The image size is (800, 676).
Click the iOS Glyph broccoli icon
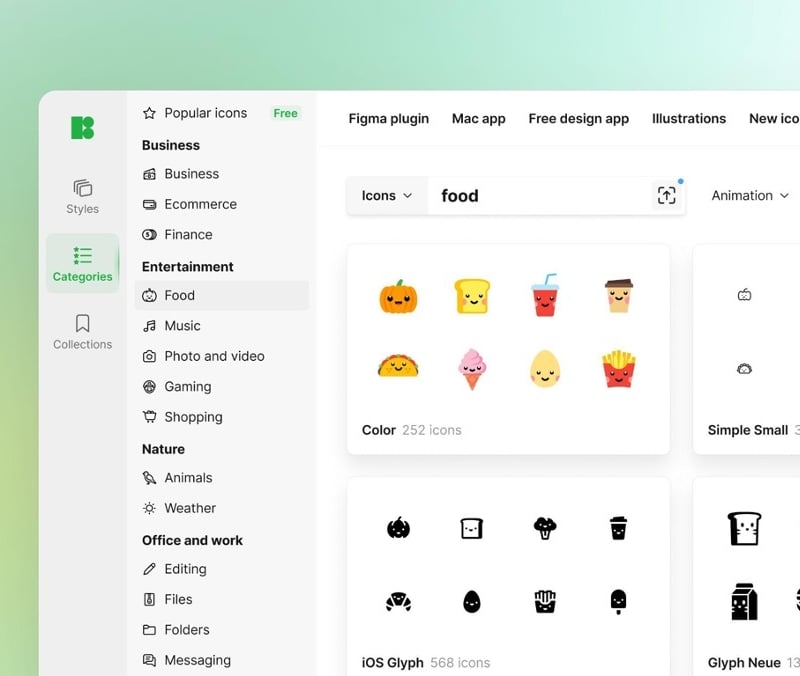click(x=545, y=528)
